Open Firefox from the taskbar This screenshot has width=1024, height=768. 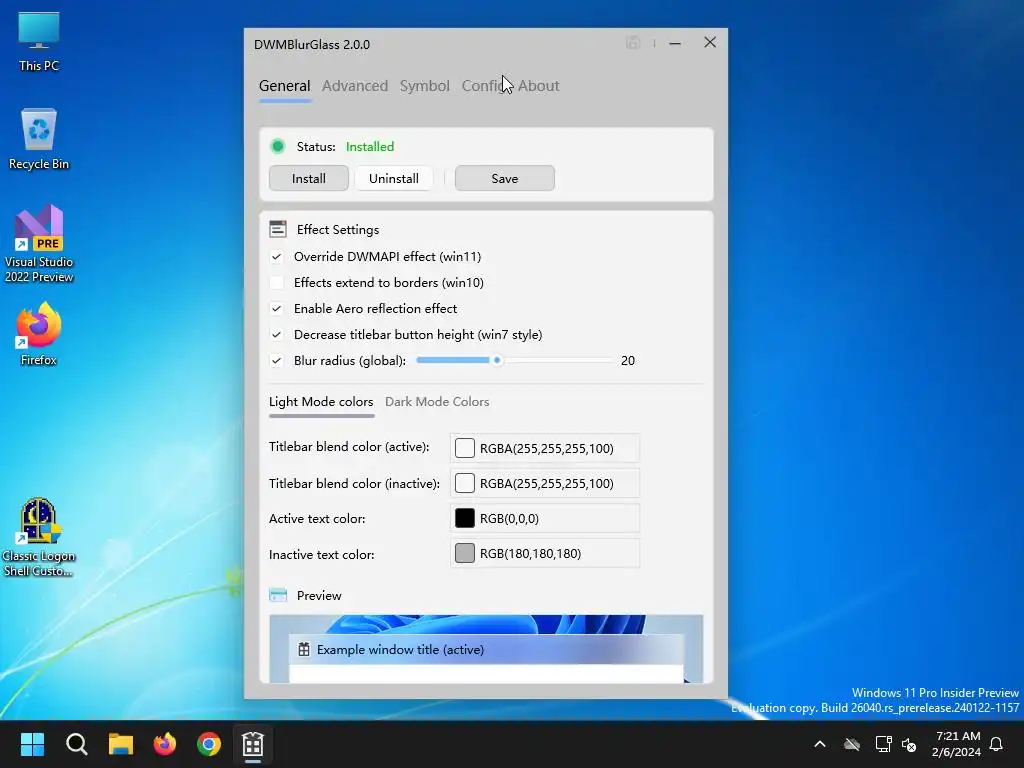(165, 744)
